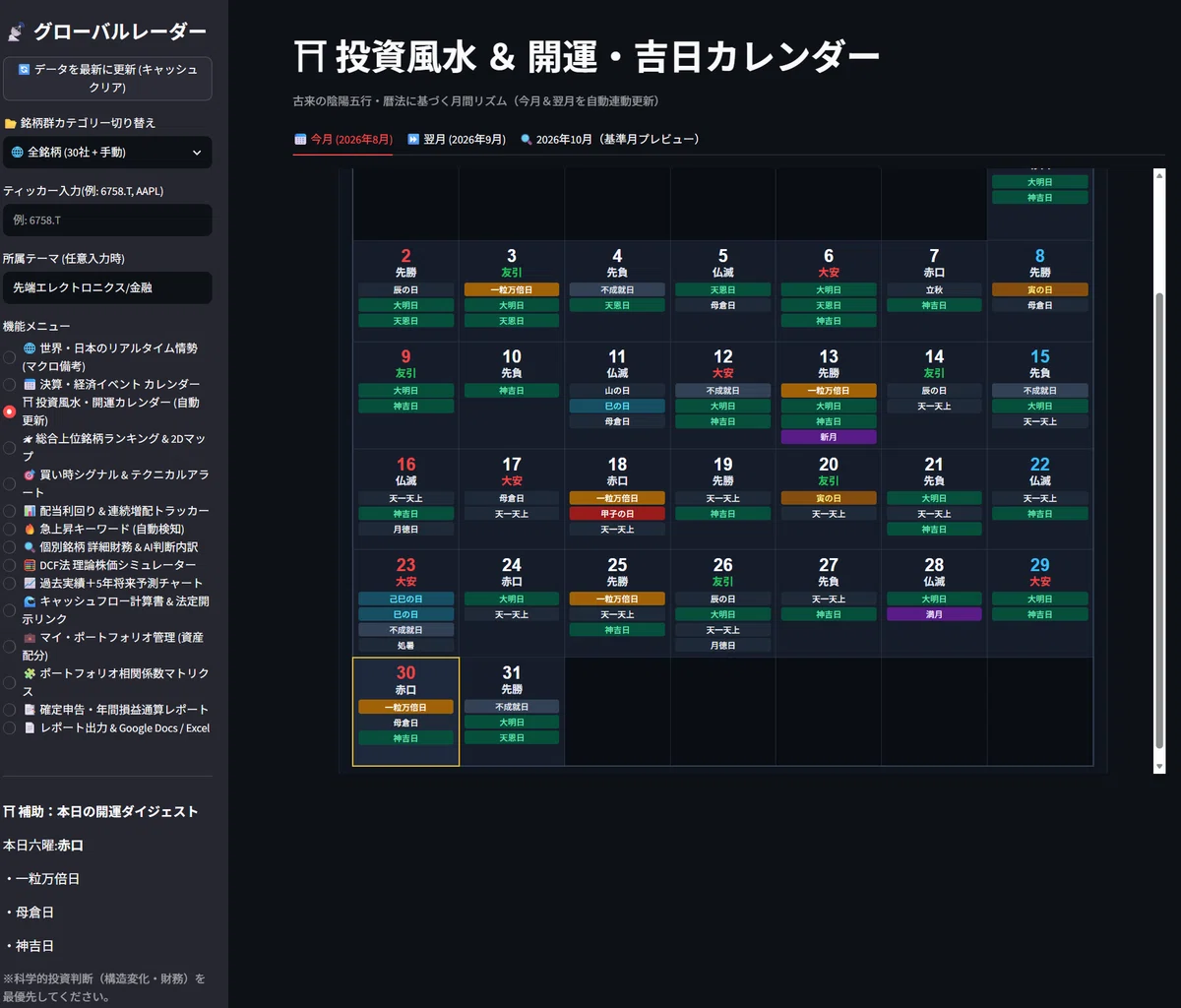1181x1008 pixels.
Task: Select the 確定申告・年間損益通算レポート radio
Action: [10, 710]
